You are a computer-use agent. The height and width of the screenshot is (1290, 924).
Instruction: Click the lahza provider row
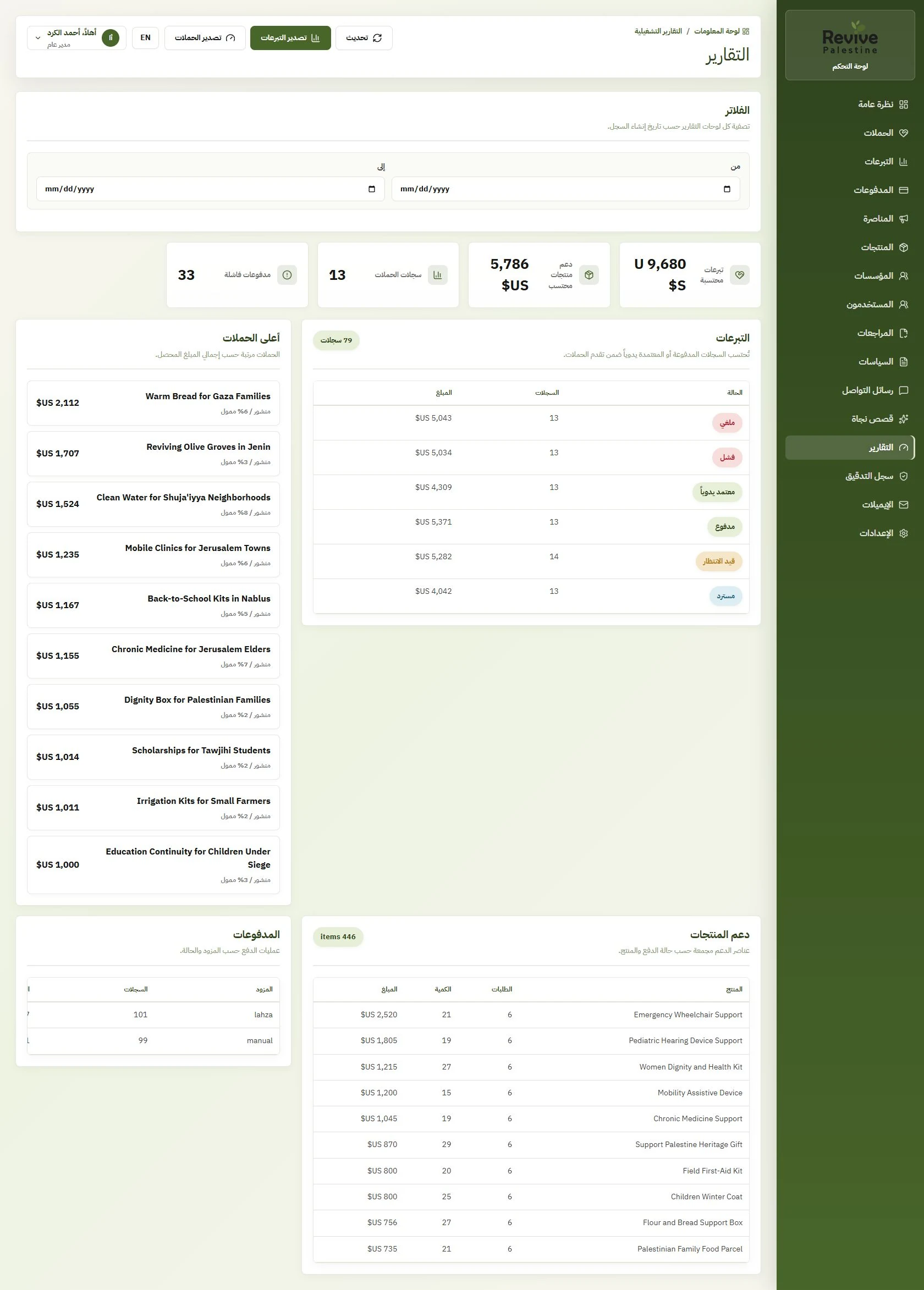[x=153, y=1015]
